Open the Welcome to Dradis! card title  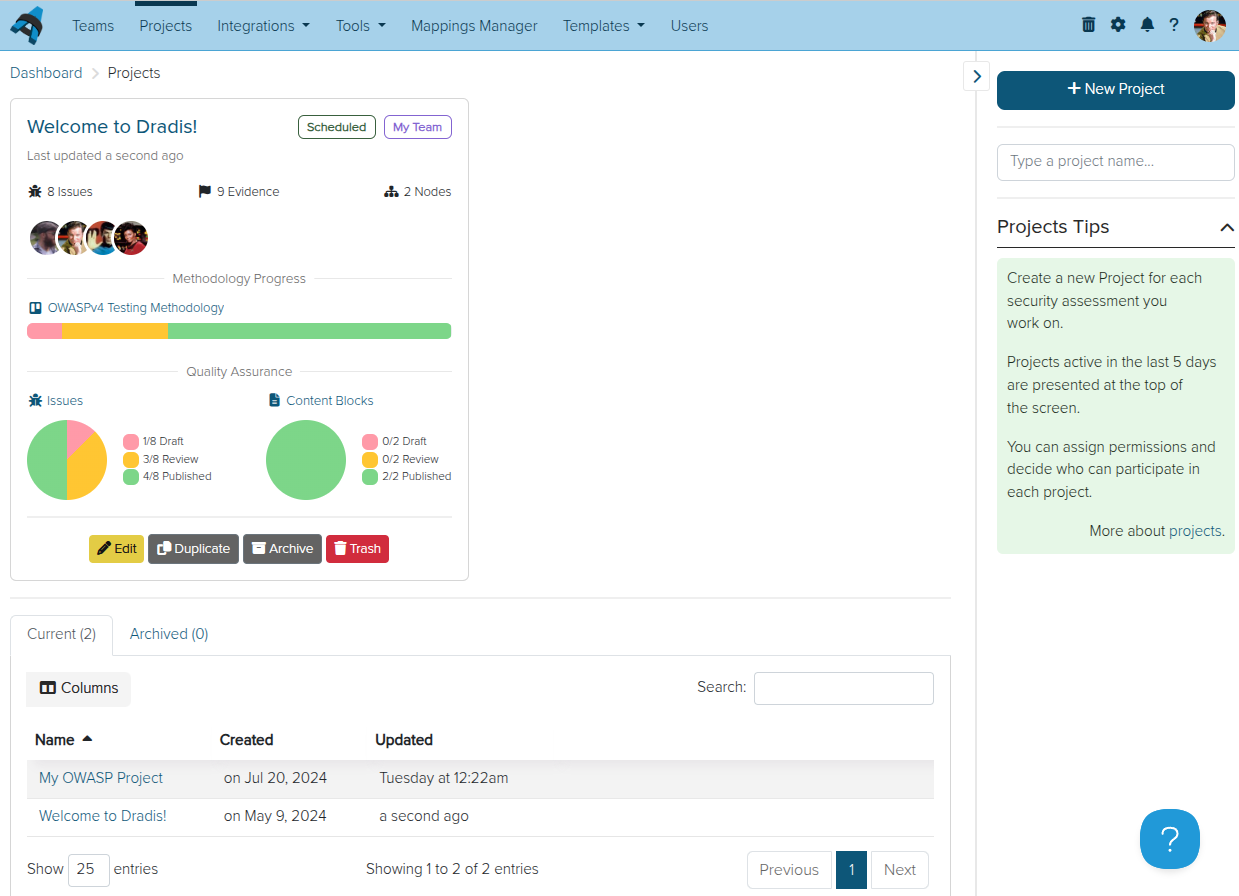click(x=112, y=127)
